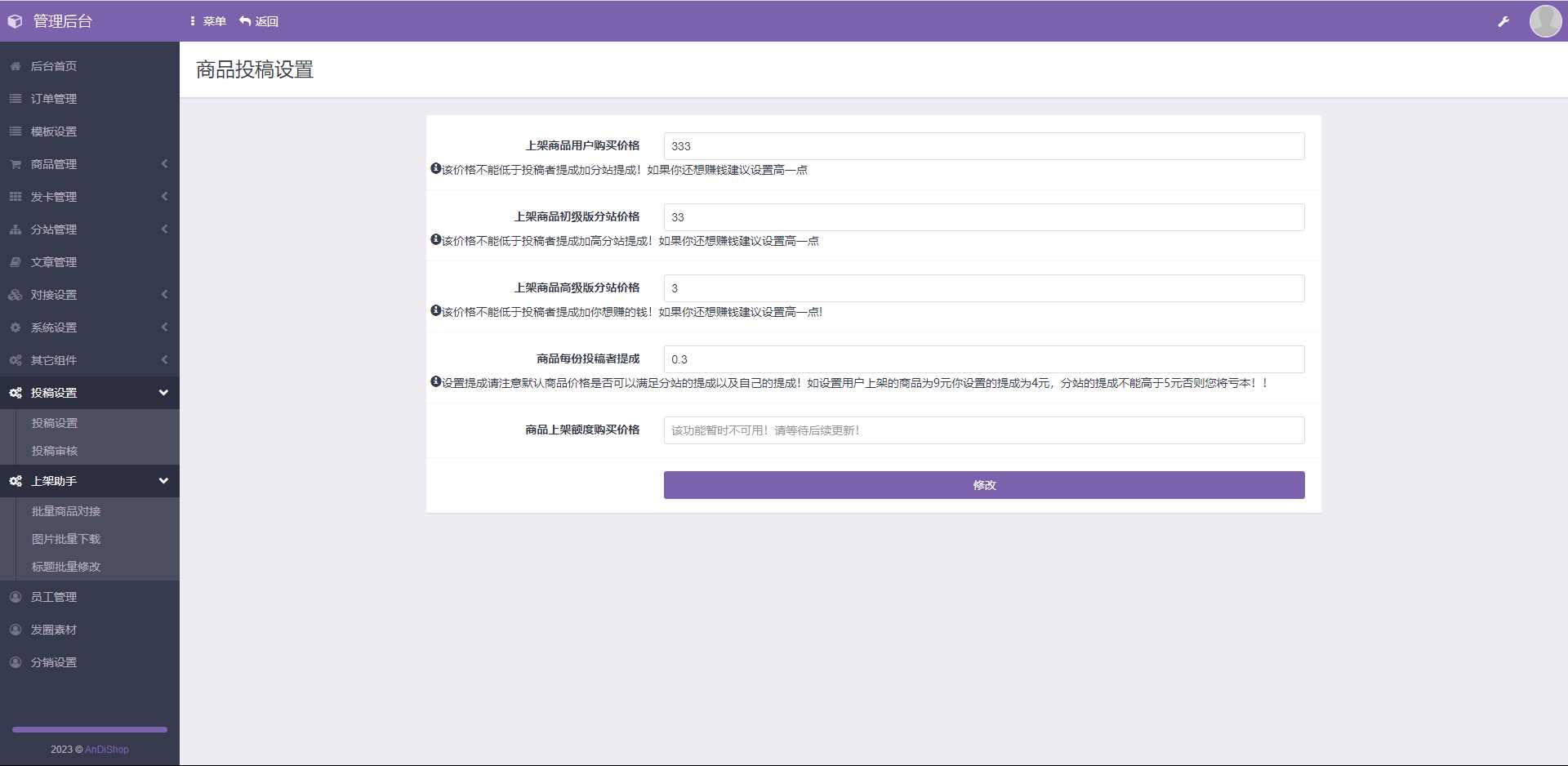Screen dimensions: 1568x766
Task: Open the wrench settings icon in the top bar
Action: (x=1503, y=21)
